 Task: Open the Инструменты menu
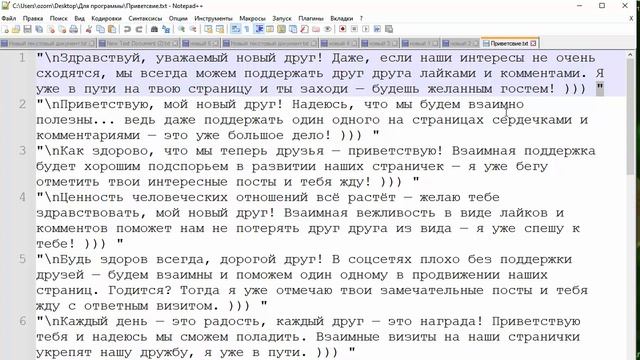point(213,18)
